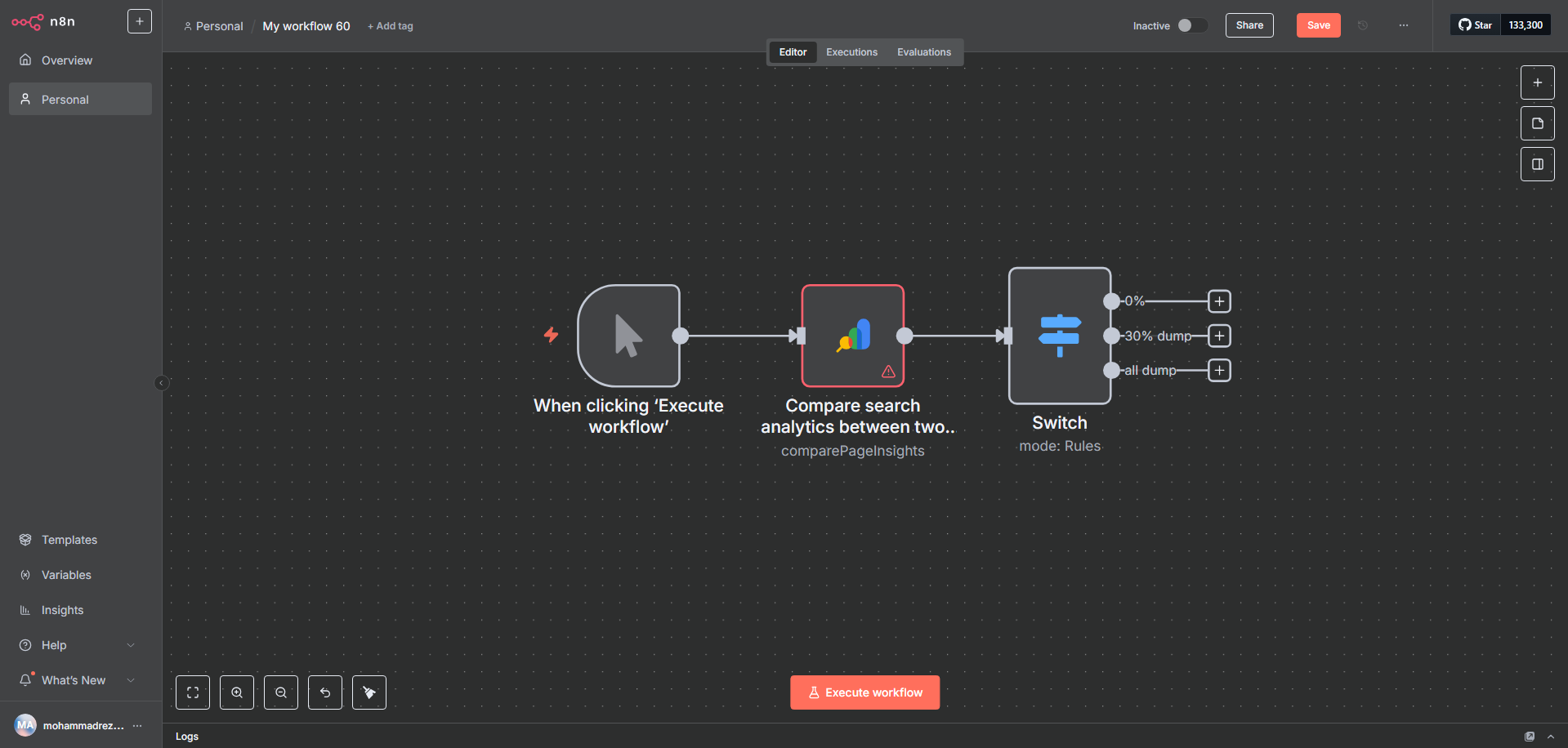This screenshot has width=1568, height=748.
Task: Click the Add tag field
Action: [391, 26]
